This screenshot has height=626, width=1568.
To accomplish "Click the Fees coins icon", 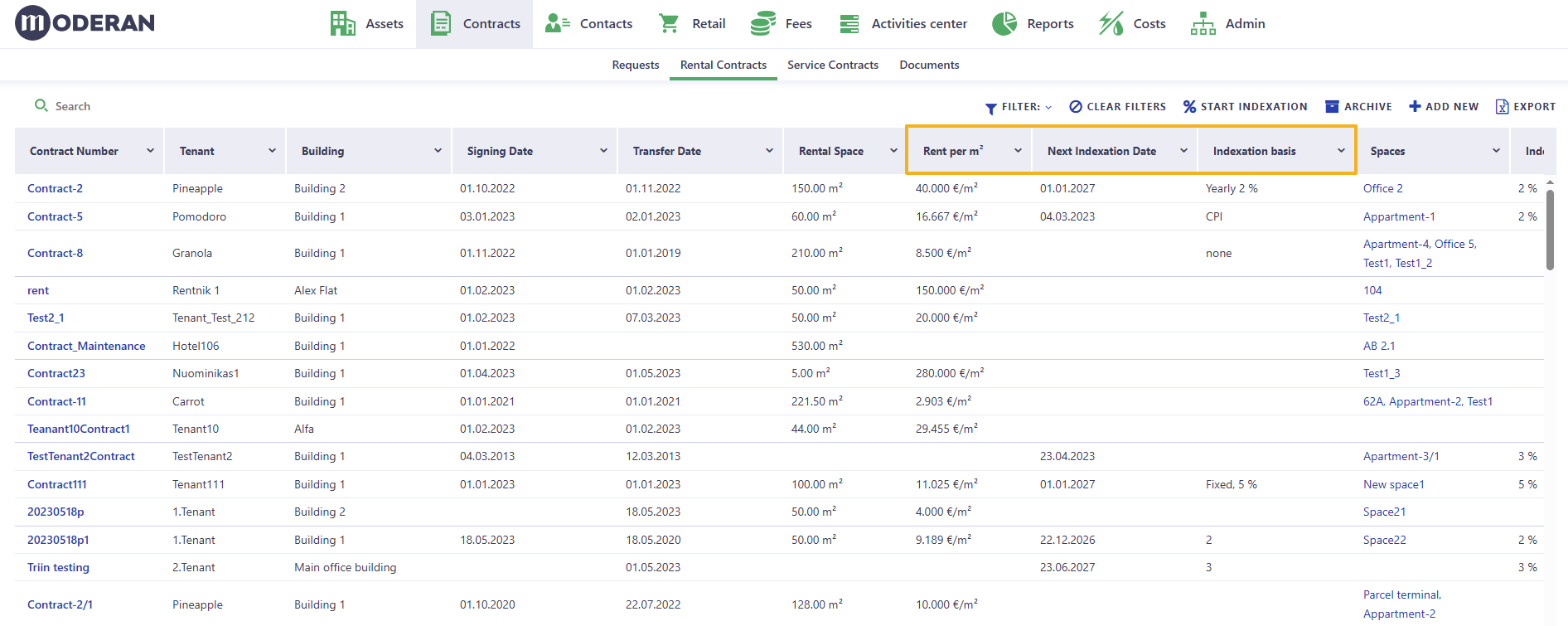I will (762, 23).
